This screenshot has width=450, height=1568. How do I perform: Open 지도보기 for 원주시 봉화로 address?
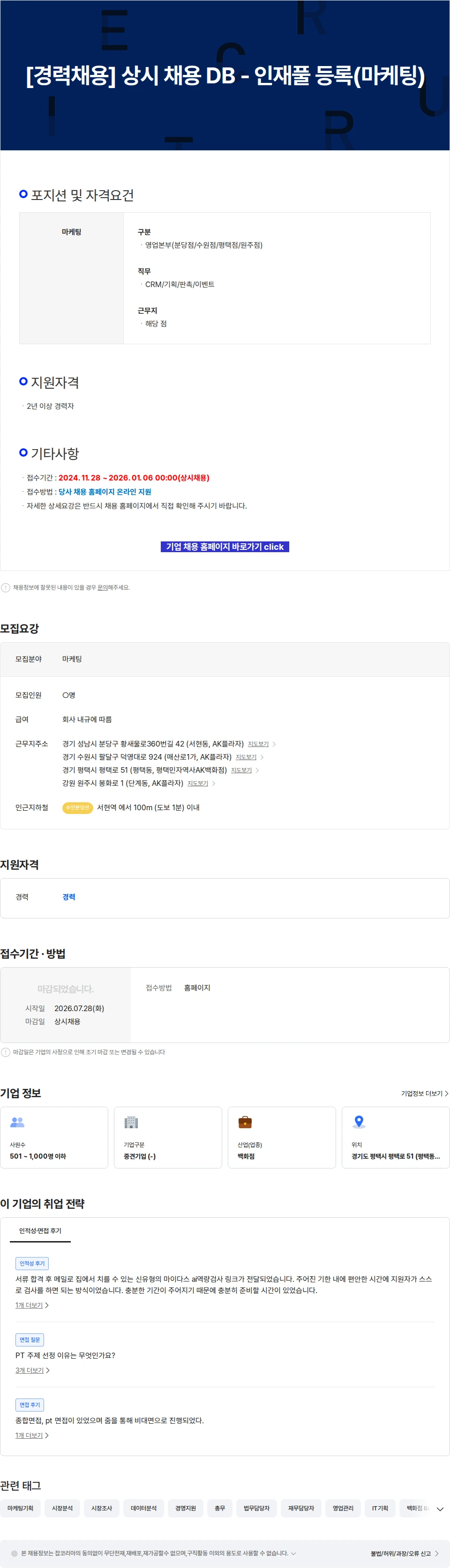pos(198,784)
